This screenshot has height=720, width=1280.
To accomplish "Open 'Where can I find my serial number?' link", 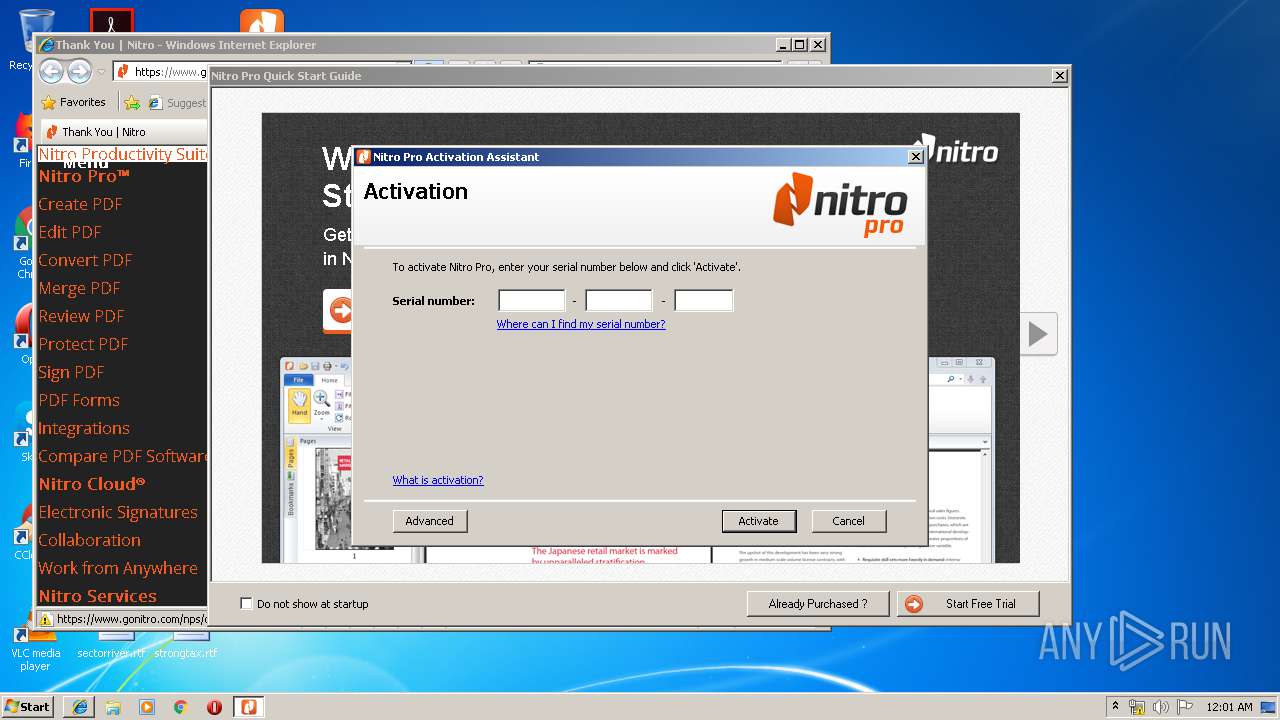I will (x=581, y=324).
